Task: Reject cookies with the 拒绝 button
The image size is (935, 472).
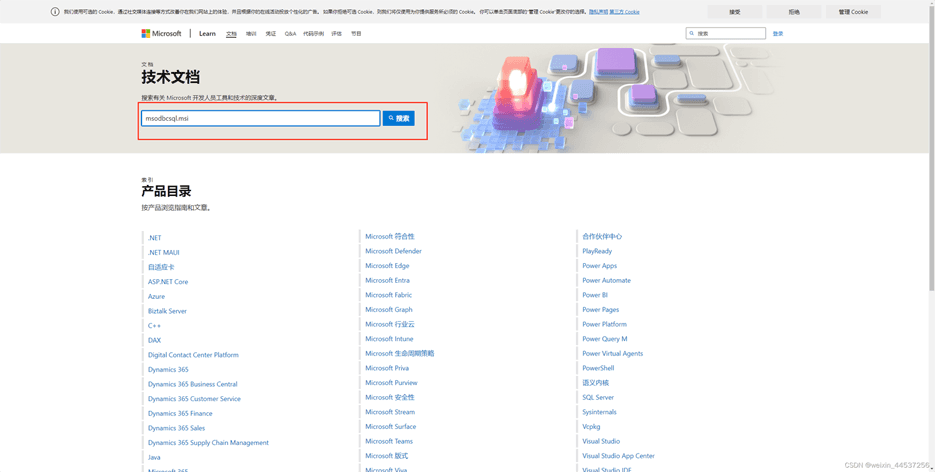Action: (794, 12)
